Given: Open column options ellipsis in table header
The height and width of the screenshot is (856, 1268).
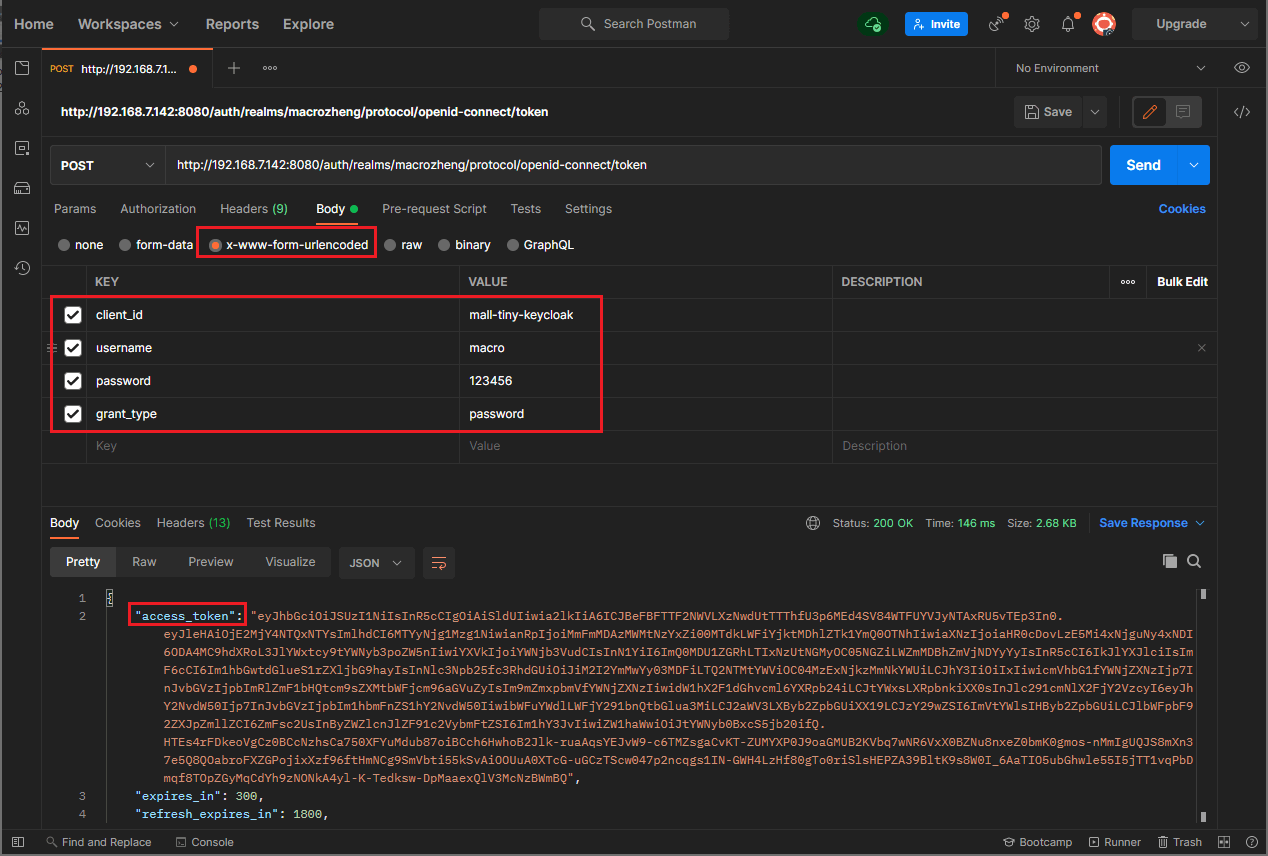Looking at the screenshot, I should [x=1128, y=282].
